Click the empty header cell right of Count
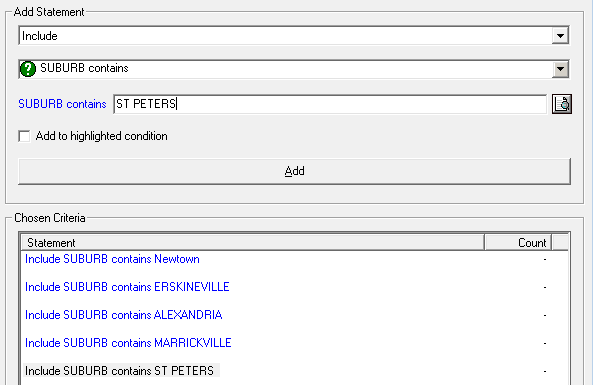The height and width of the screenshot is (385, 593). (x=560, y=242)
